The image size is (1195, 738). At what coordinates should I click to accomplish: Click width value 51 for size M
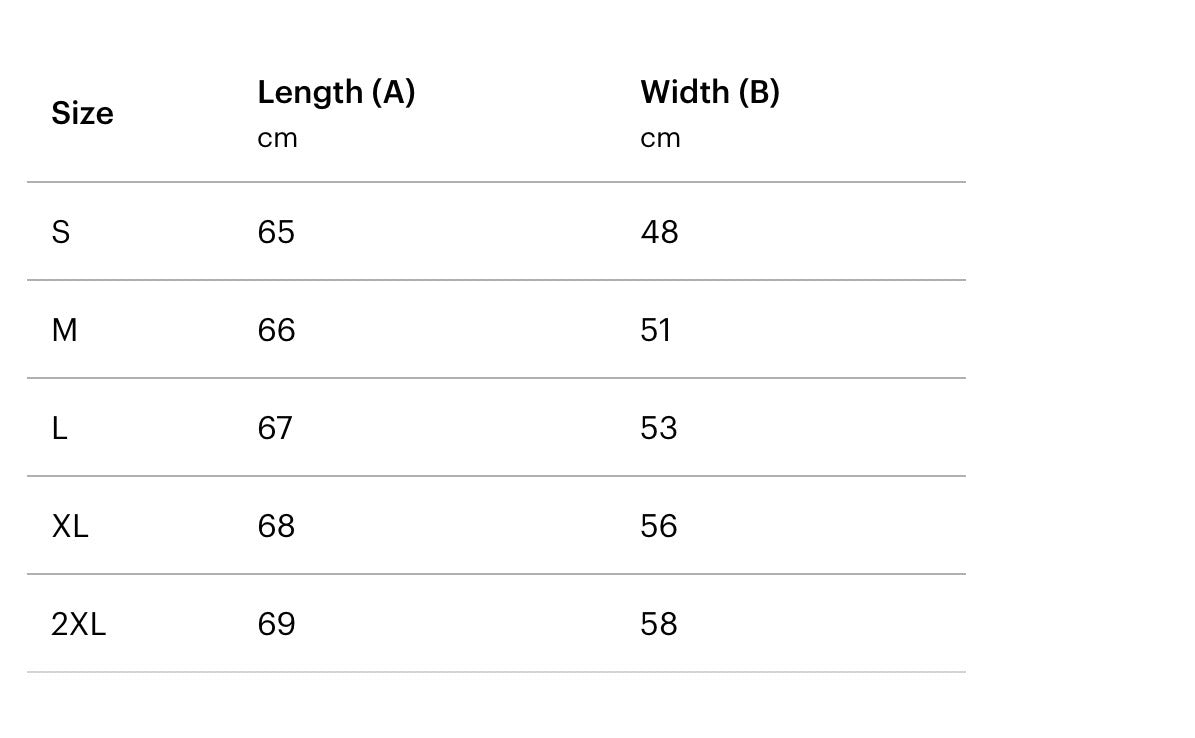pos(656,330)
